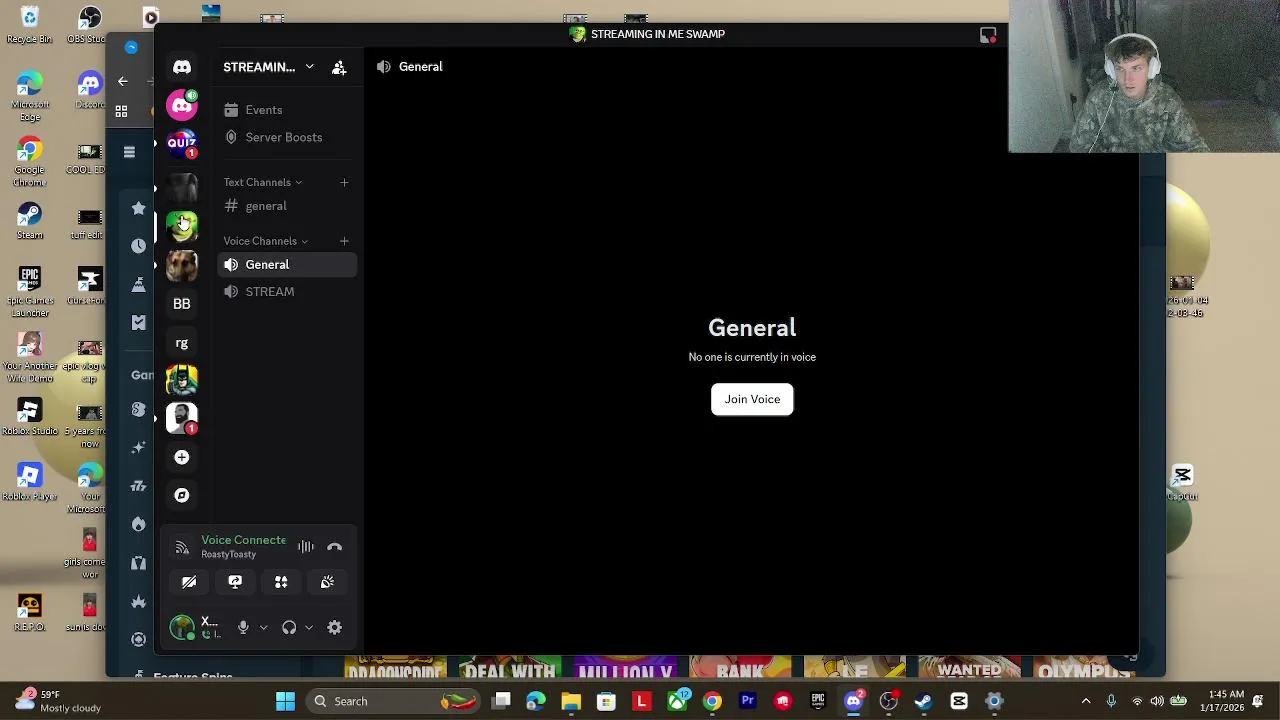Image resolution: width=1280 pixels, height=720 pixels.
Task: Click the taskbar Search box
Action: pyautogui.click(x=392, y=701)
